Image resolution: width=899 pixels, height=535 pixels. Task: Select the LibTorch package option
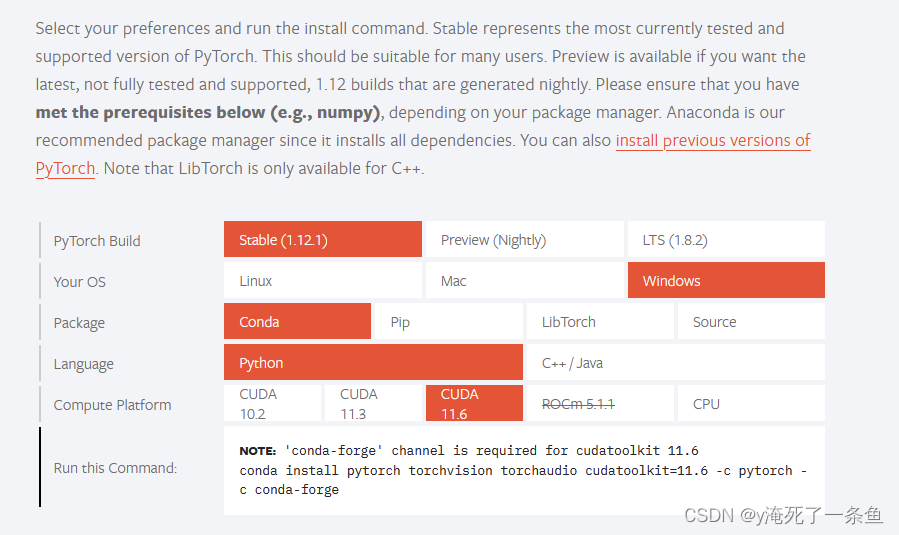pos(600,321)
